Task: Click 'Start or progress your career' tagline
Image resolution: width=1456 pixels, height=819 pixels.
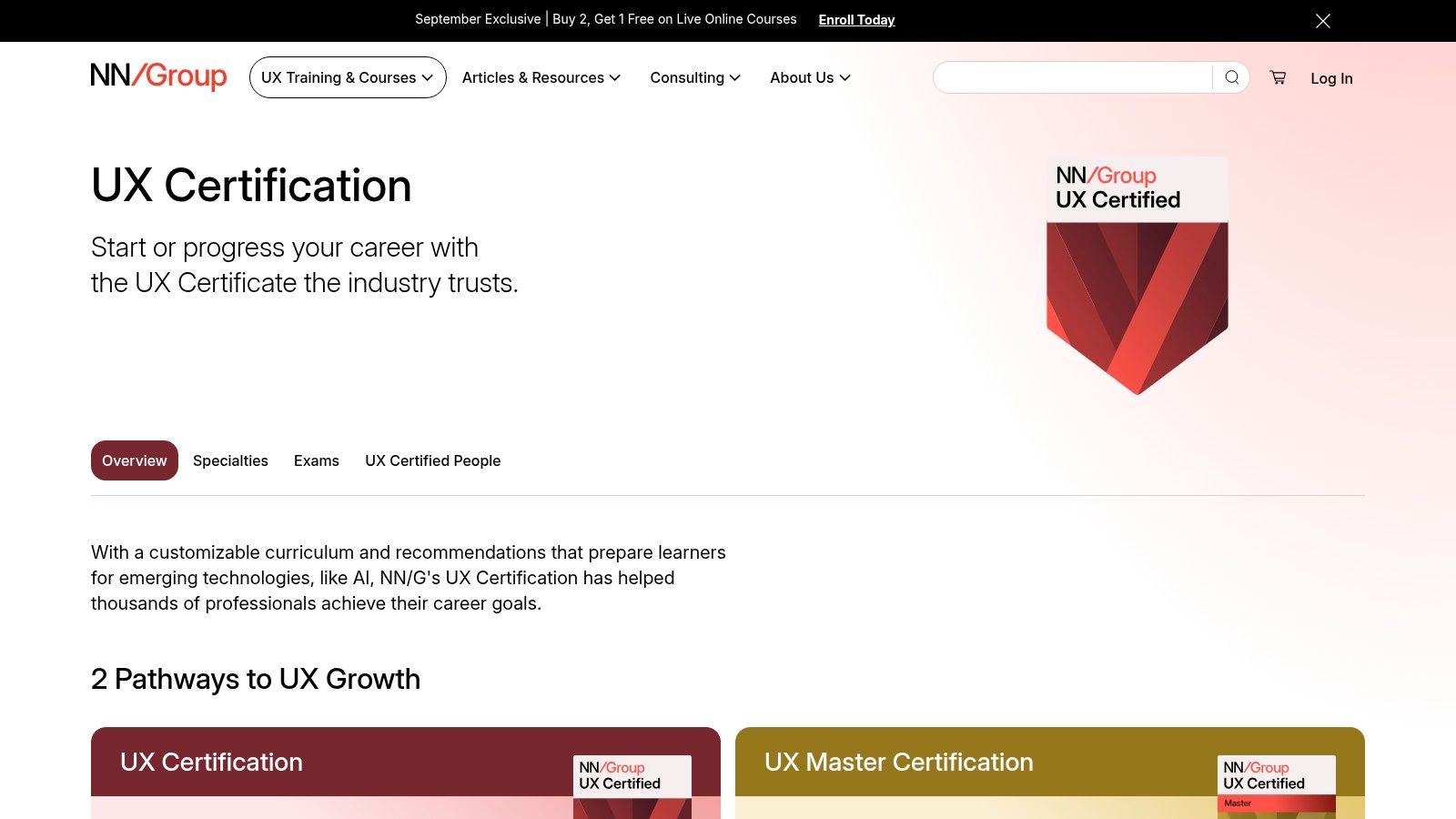Action: click(x=305, y=265)
